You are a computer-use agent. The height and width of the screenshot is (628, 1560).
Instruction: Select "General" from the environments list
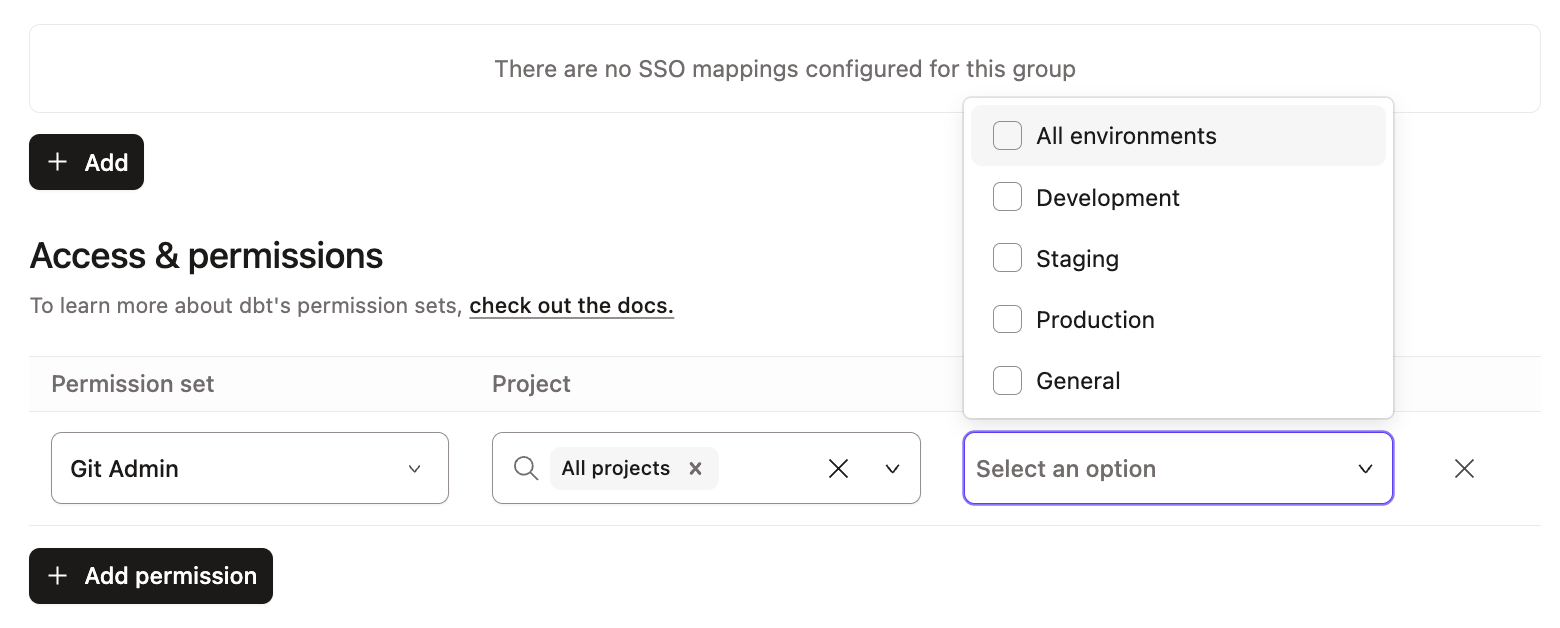coord(1078,380)
